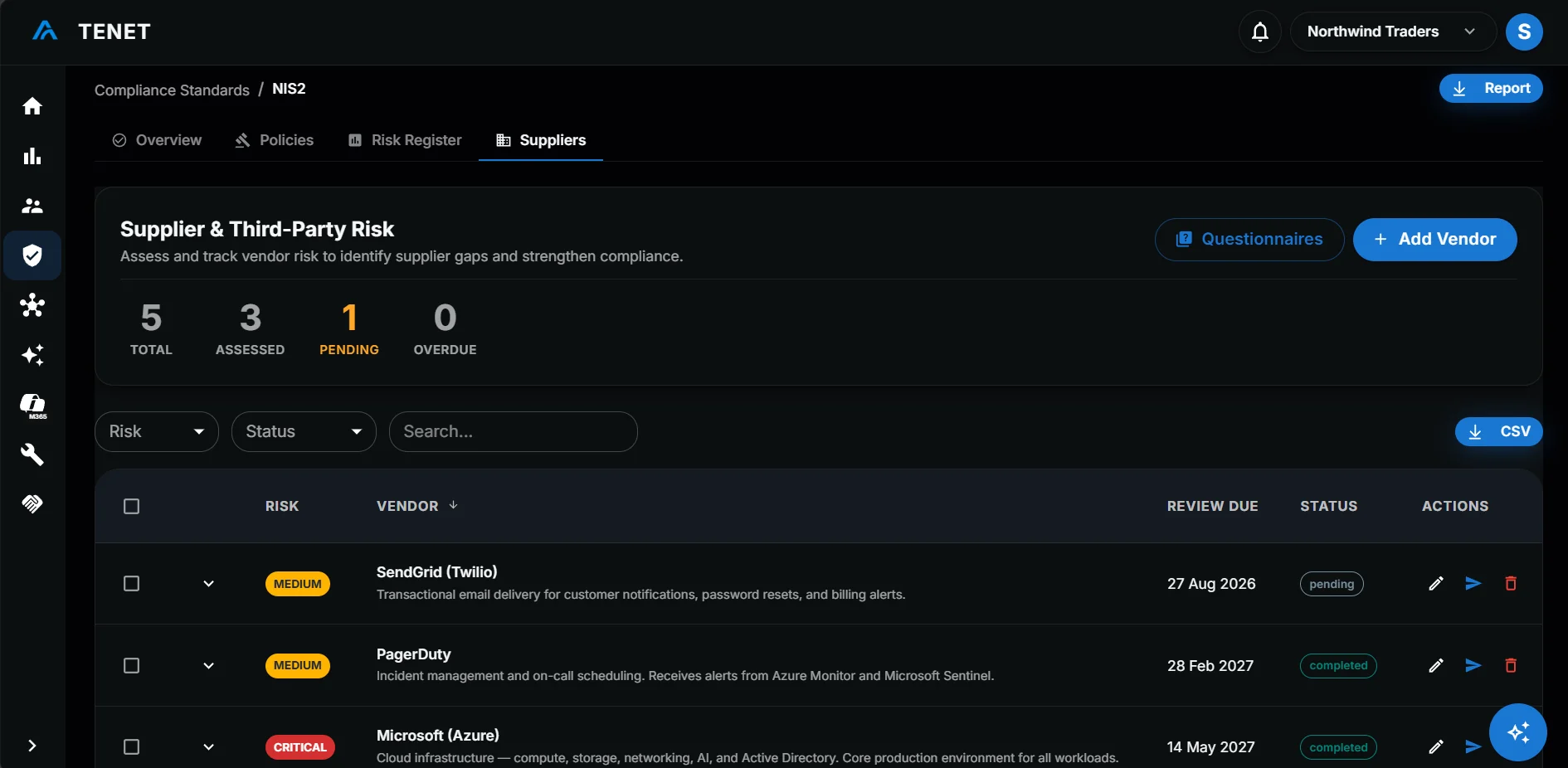Send questionnaire to PagerDuty vendor
Image resolution: width=1568 pixels, height=768 pixels.
(x=1473, y=666)
